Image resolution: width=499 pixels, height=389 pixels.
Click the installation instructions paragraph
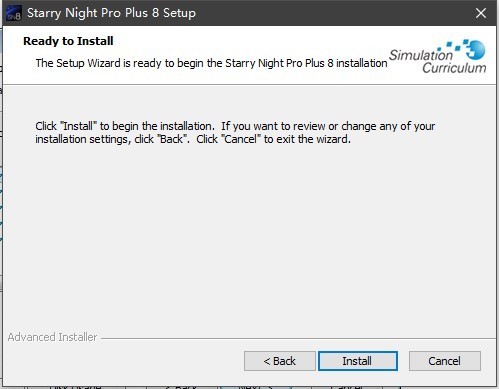tap(235, 132)
